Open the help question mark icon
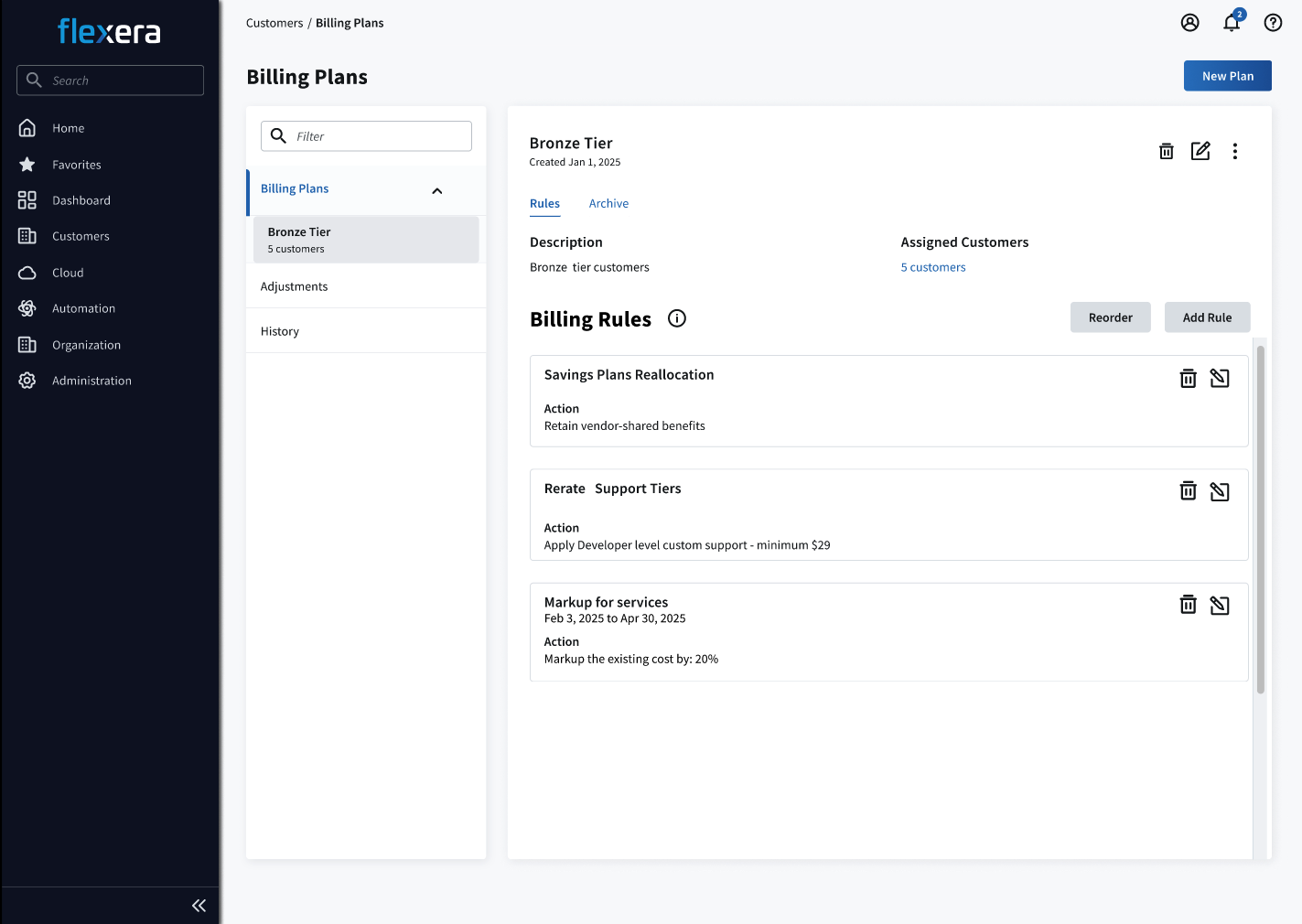The height and width of the screenshot is (924, 1302). [x=1273, y=23]
